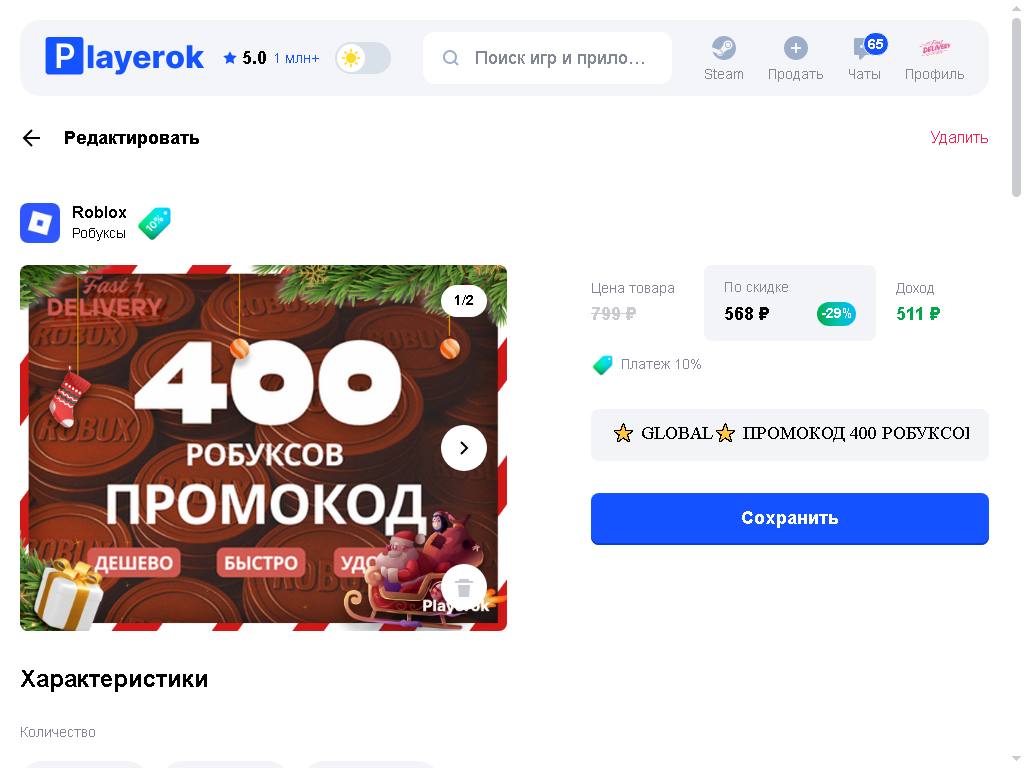Go back with the left arrow
The width and height of the screenshot is (1024, 768).
[x=31, y=138]
